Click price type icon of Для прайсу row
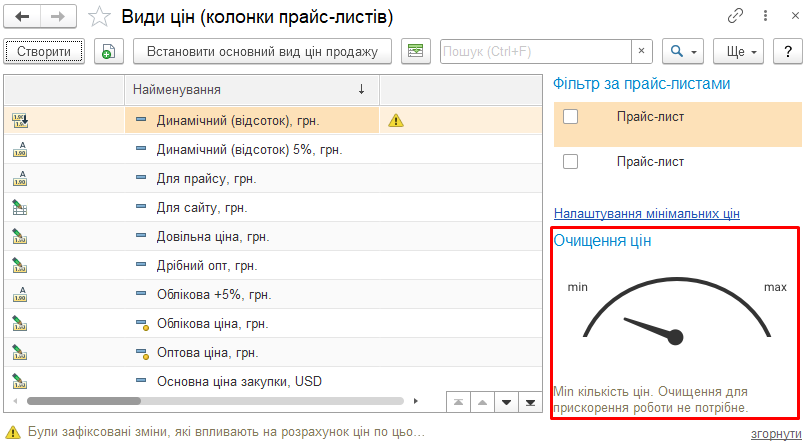 (x=20, y=179)
